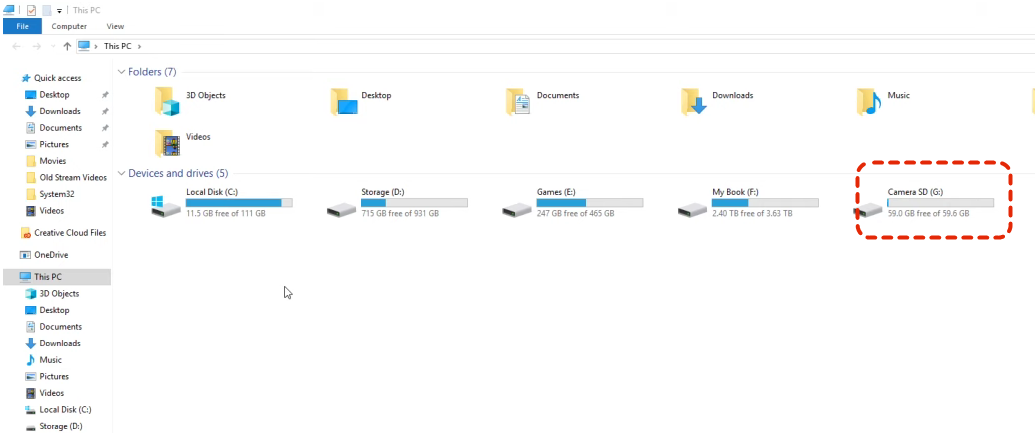Viewport: 1035px width, 433px height.
Task: Open the Games (E:) drive icon
Action: tap(517, 211)
